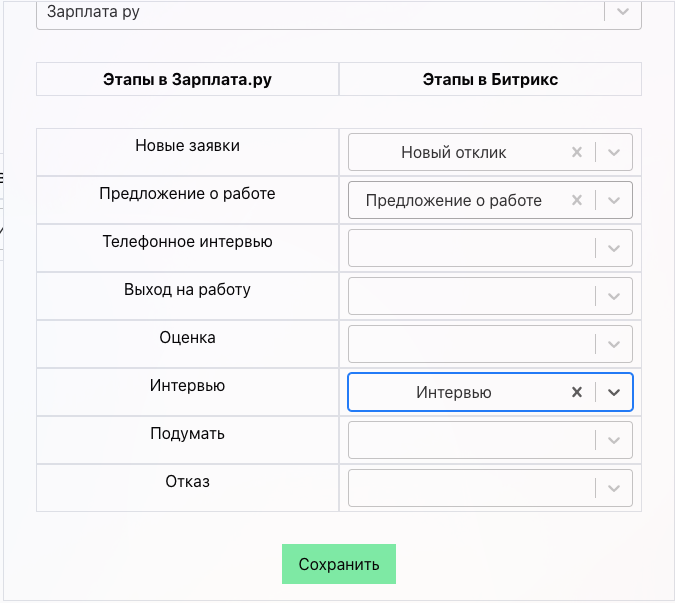This screenshot has height=603, width=675.
Task: Click the empty Оценка select field
Action: (470, 344)
